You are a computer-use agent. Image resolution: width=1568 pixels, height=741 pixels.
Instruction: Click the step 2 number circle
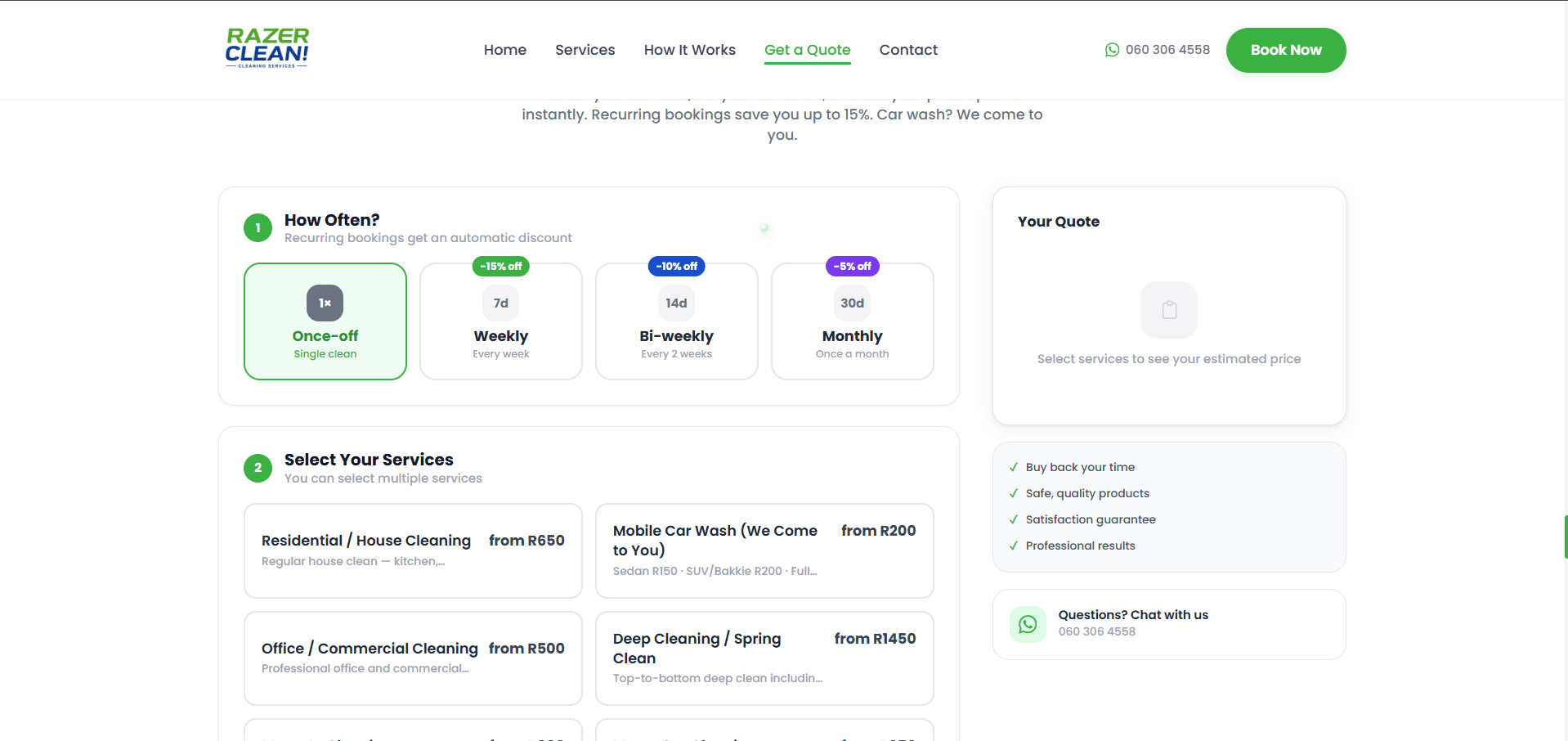click(x=258, y=468)
